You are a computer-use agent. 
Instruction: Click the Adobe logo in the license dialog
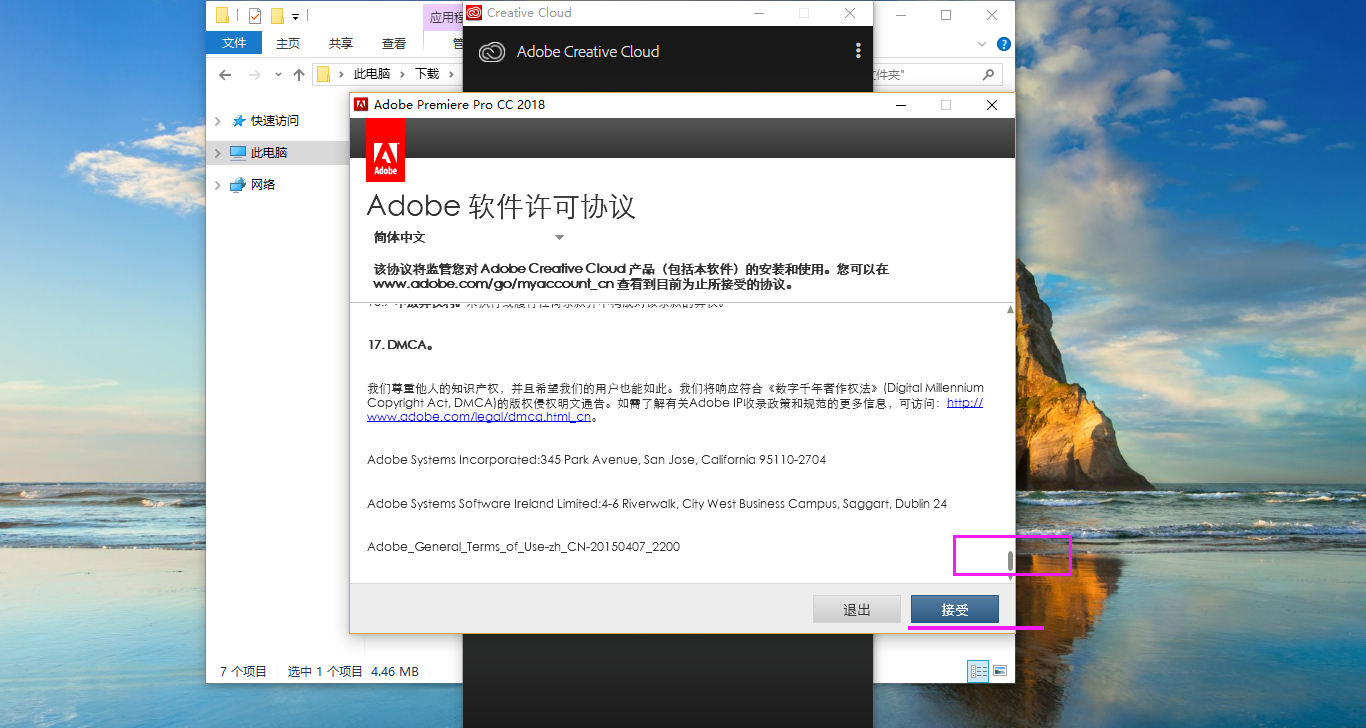click(386, 150)
